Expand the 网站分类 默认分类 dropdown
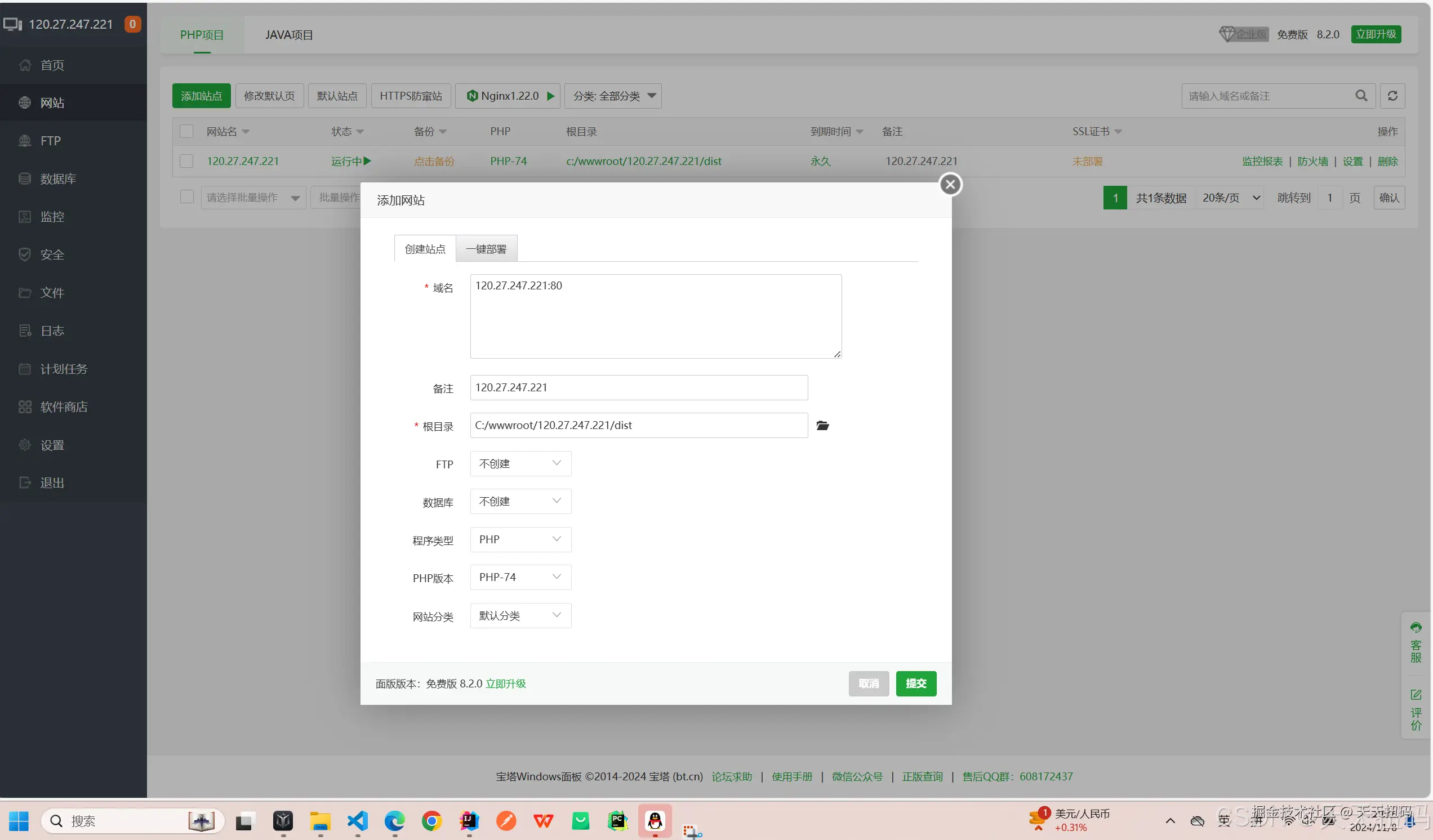This screenshot has height=840, width=1433. 520,616
